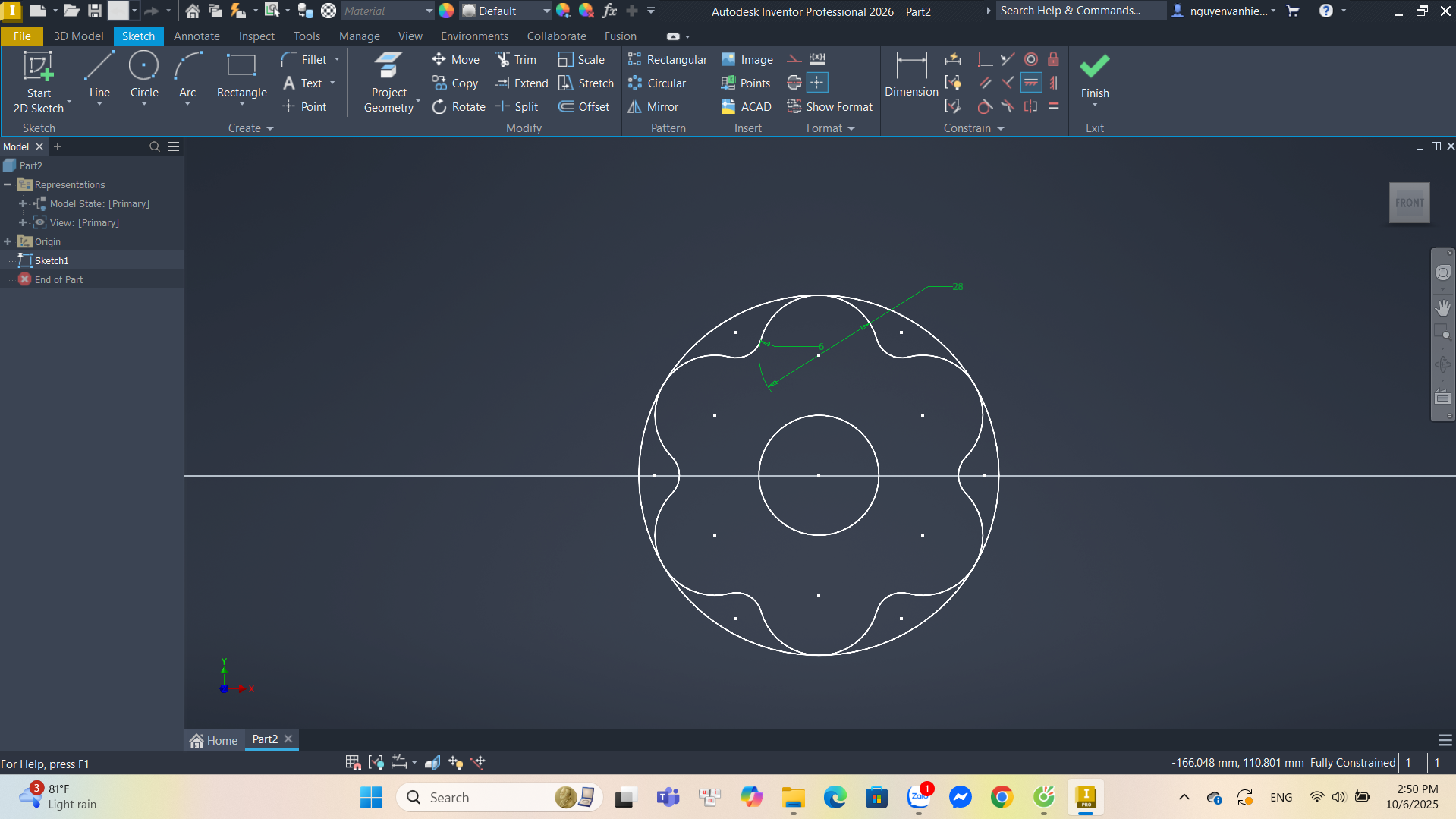The image size is (1456, 819).
Task: Select the Line sketch tool
Action: tap(99, 75)
